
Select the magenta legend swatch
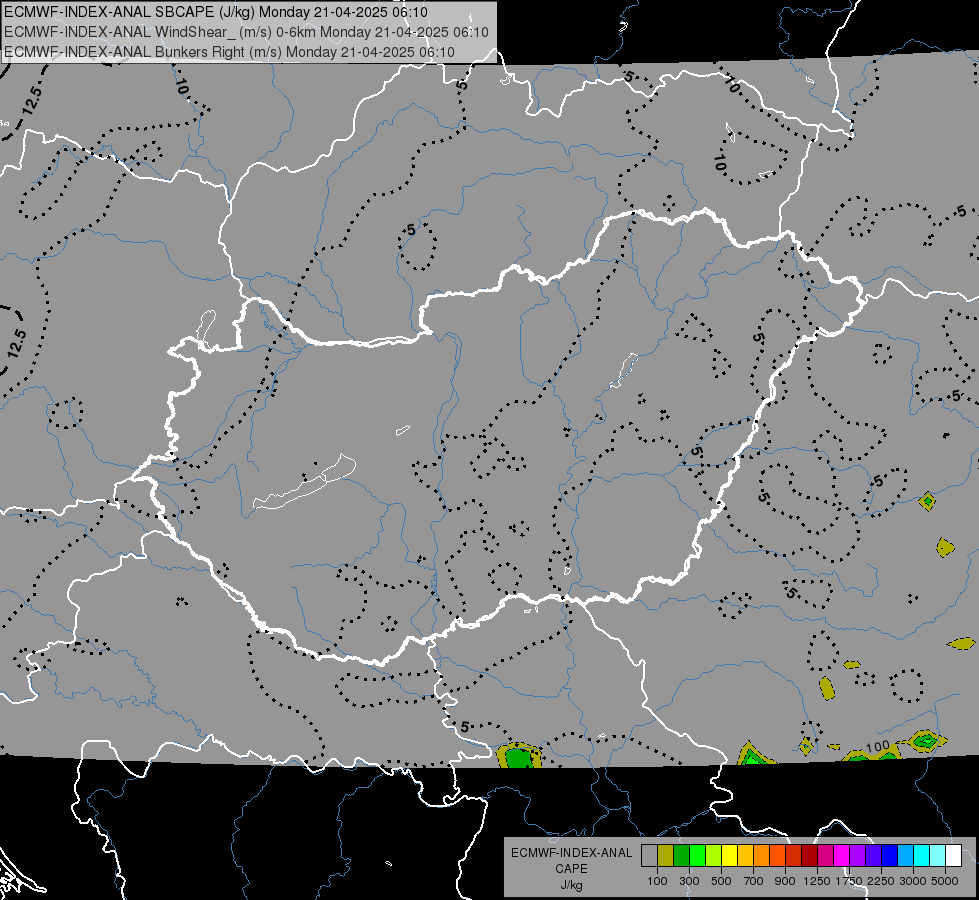coord(842,856)
